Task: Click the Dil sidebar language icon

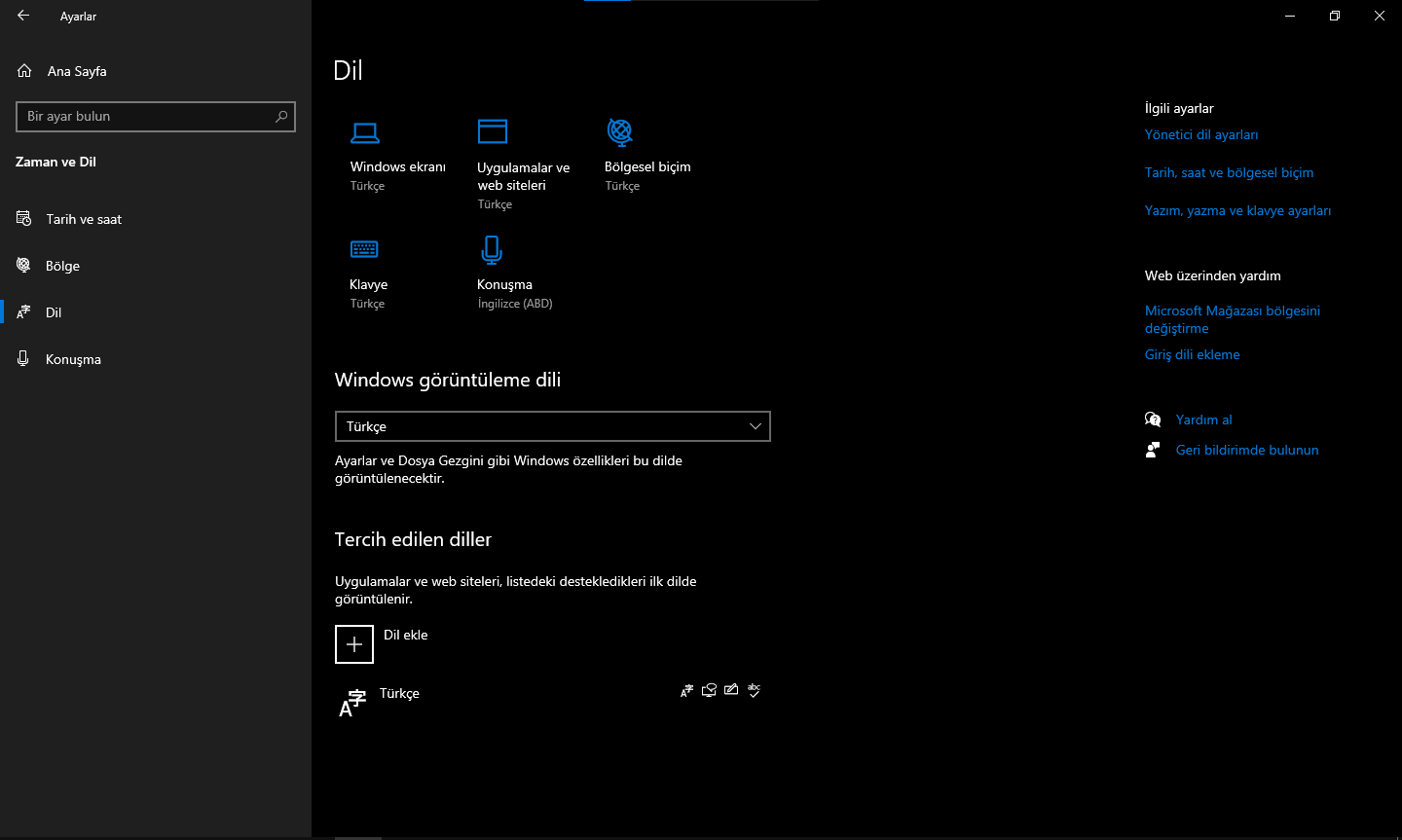Action: tap(24, 312)
